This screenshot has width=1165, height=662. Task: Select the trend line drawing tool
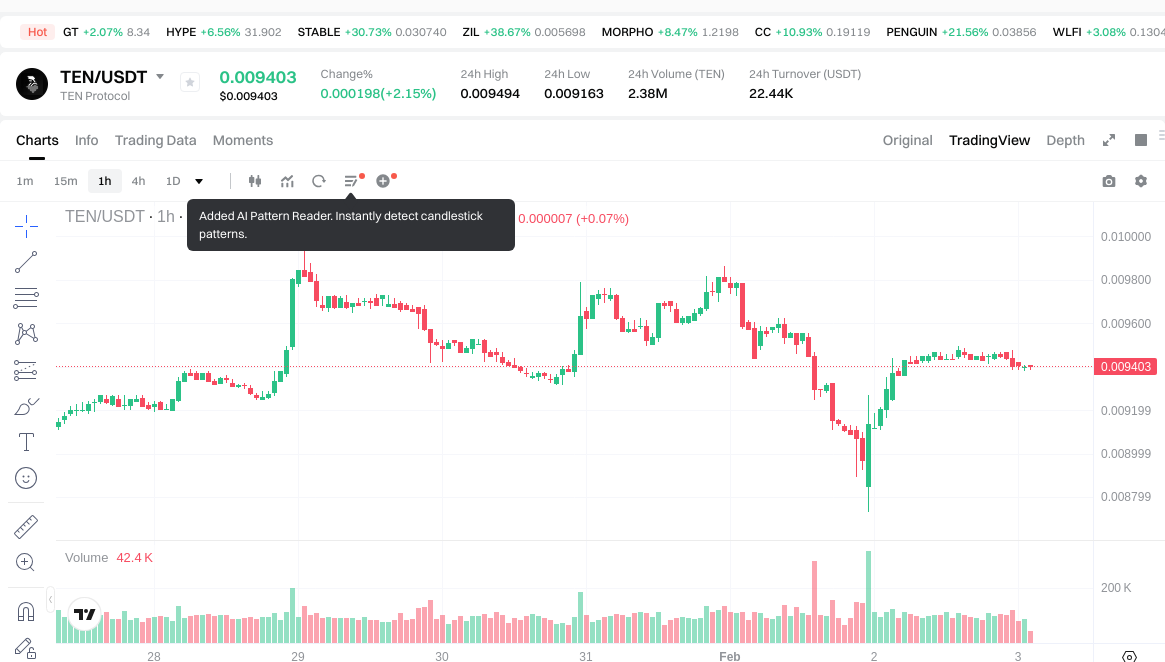(x=27, y=262)
